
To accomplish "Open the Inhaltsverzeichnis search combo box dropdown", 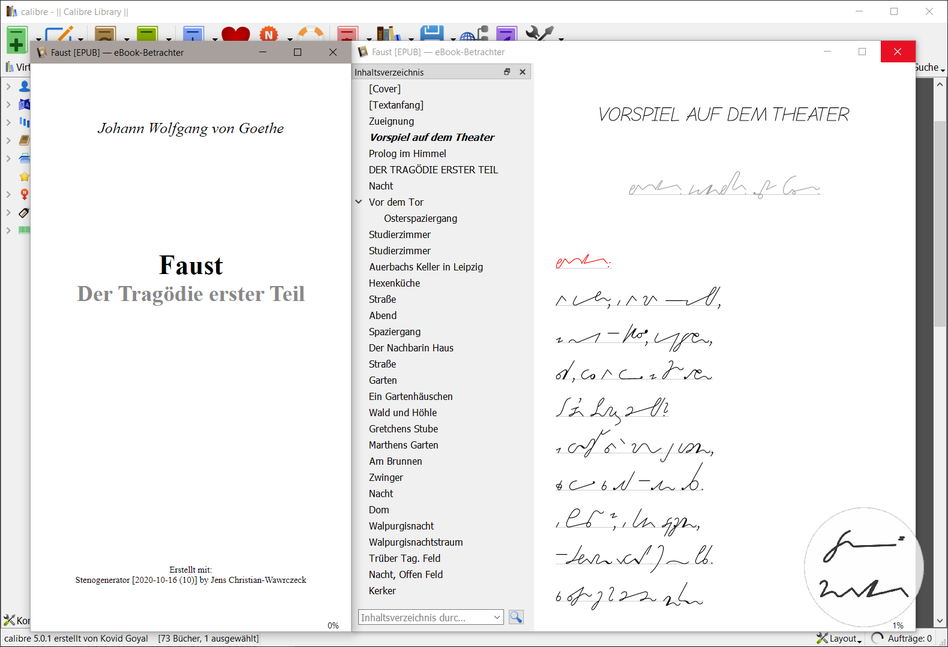I will click(x=498, y=617).
